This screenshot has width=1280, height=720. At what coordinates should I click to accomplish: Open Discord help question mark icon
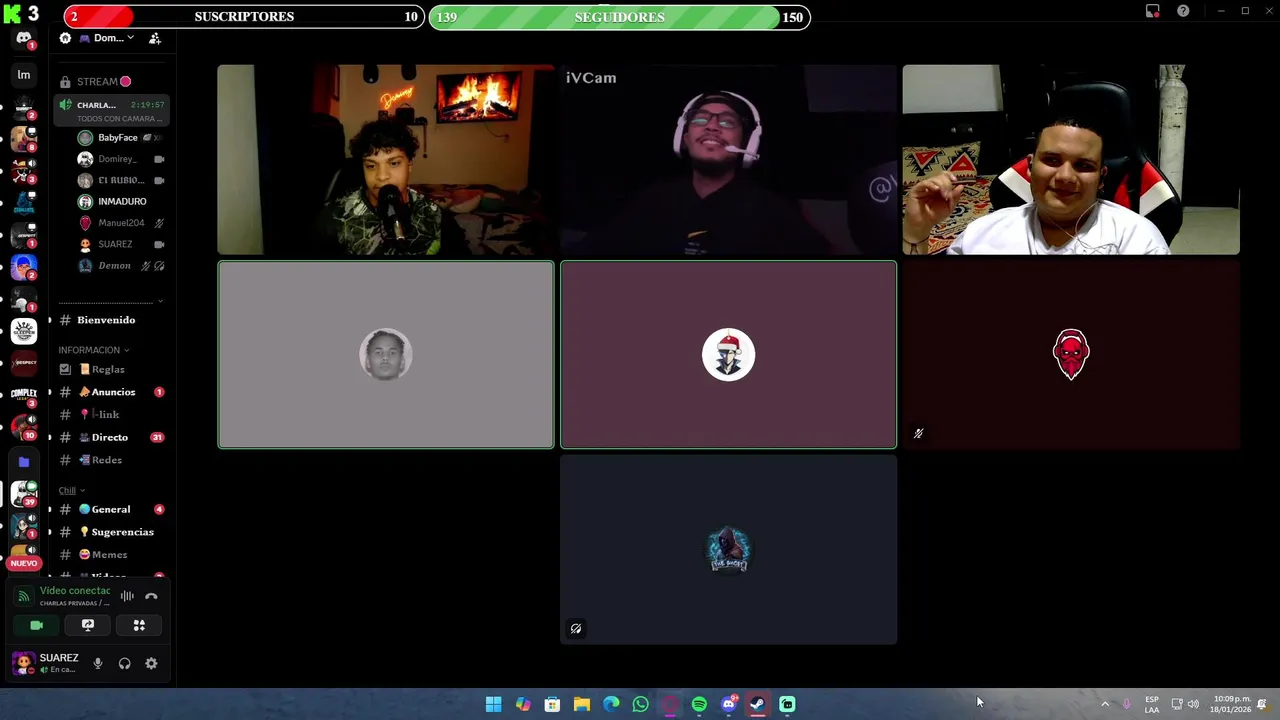point(1183,11)
